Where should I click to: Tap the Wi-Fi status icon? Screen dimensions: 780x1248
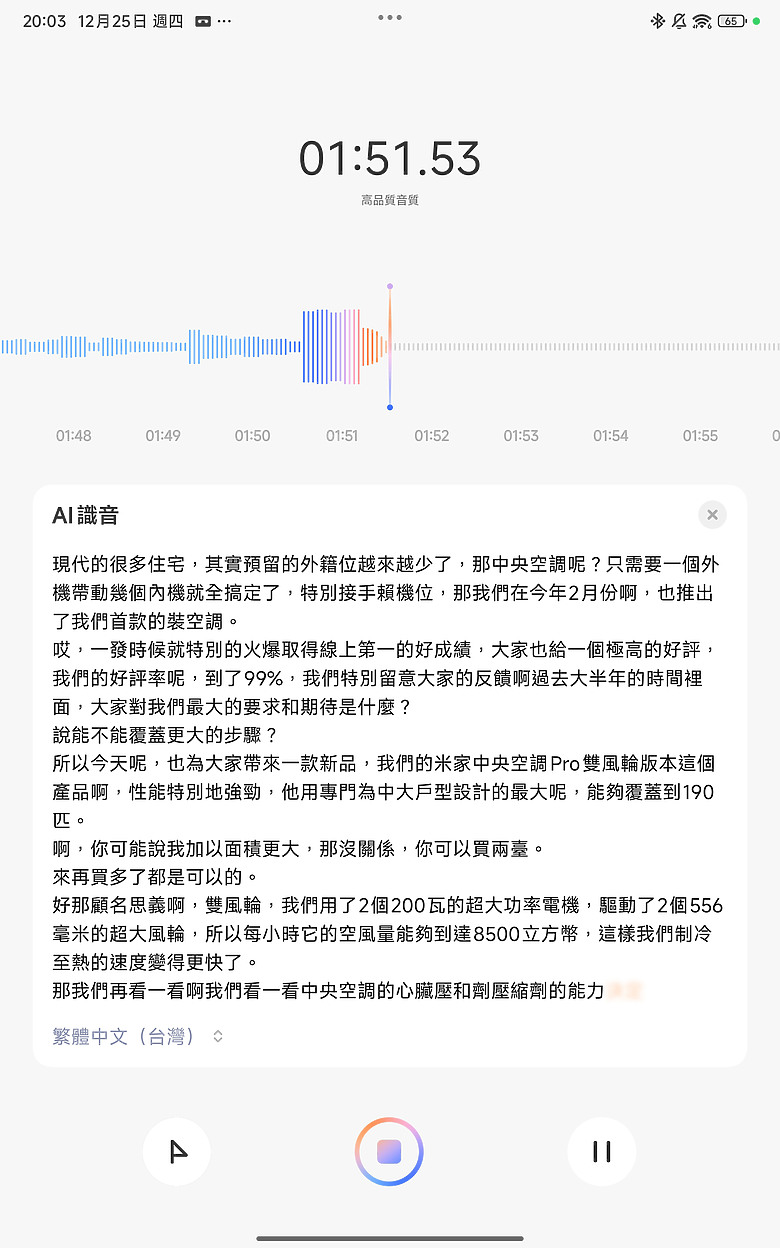pos(702,21)
